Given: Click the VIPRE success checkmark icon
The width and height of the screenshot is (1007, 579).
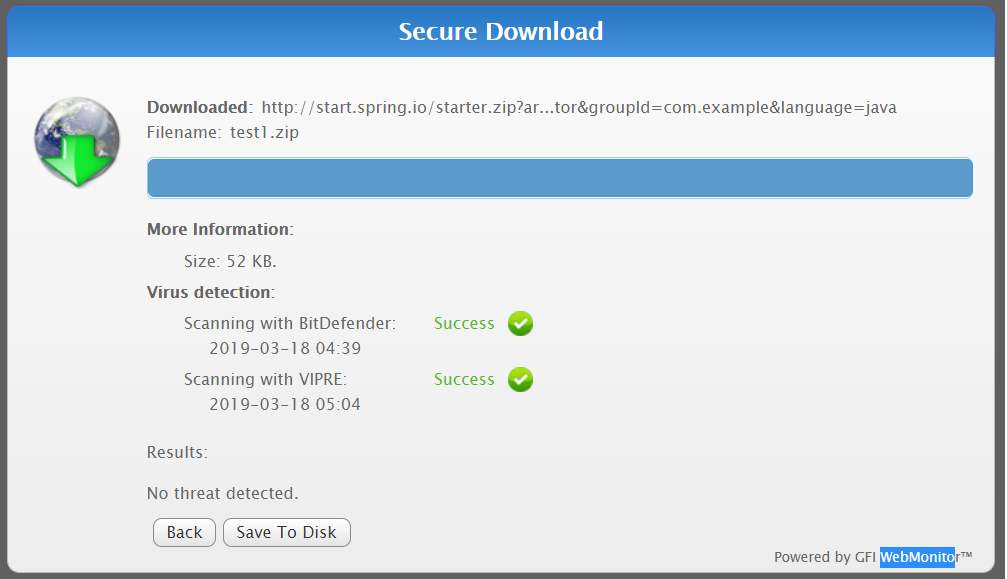Looking at the screenshot, I should [520, 380].
